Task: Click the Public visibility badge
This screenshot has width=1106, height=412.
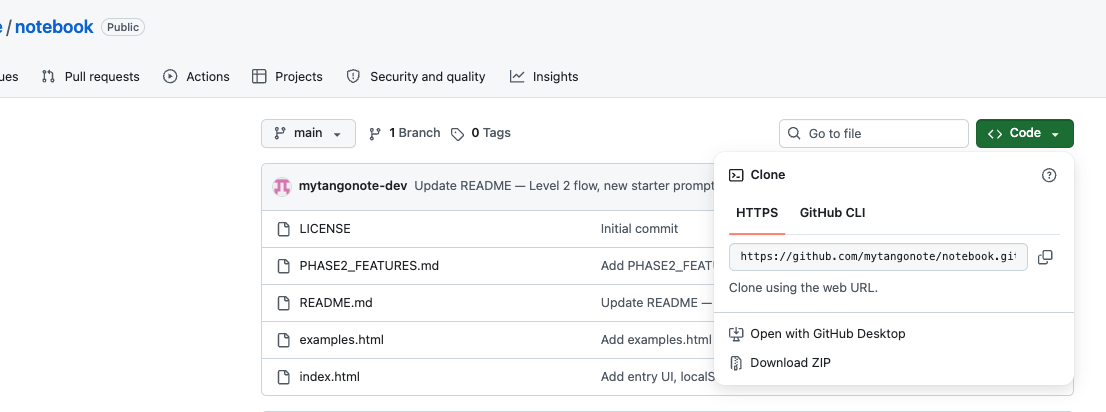Action: click(x=123, y=27)
